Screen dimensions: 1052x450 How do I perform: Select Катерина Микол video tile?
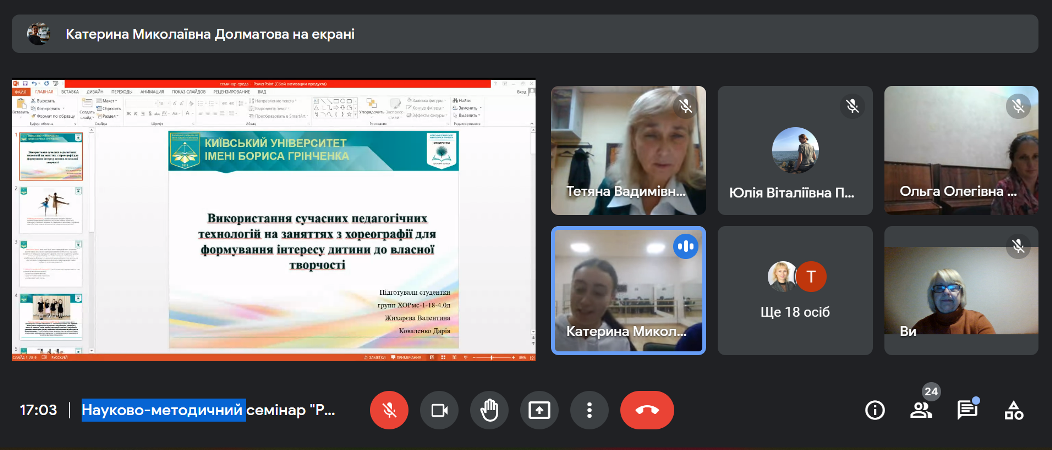pos(628,290)
